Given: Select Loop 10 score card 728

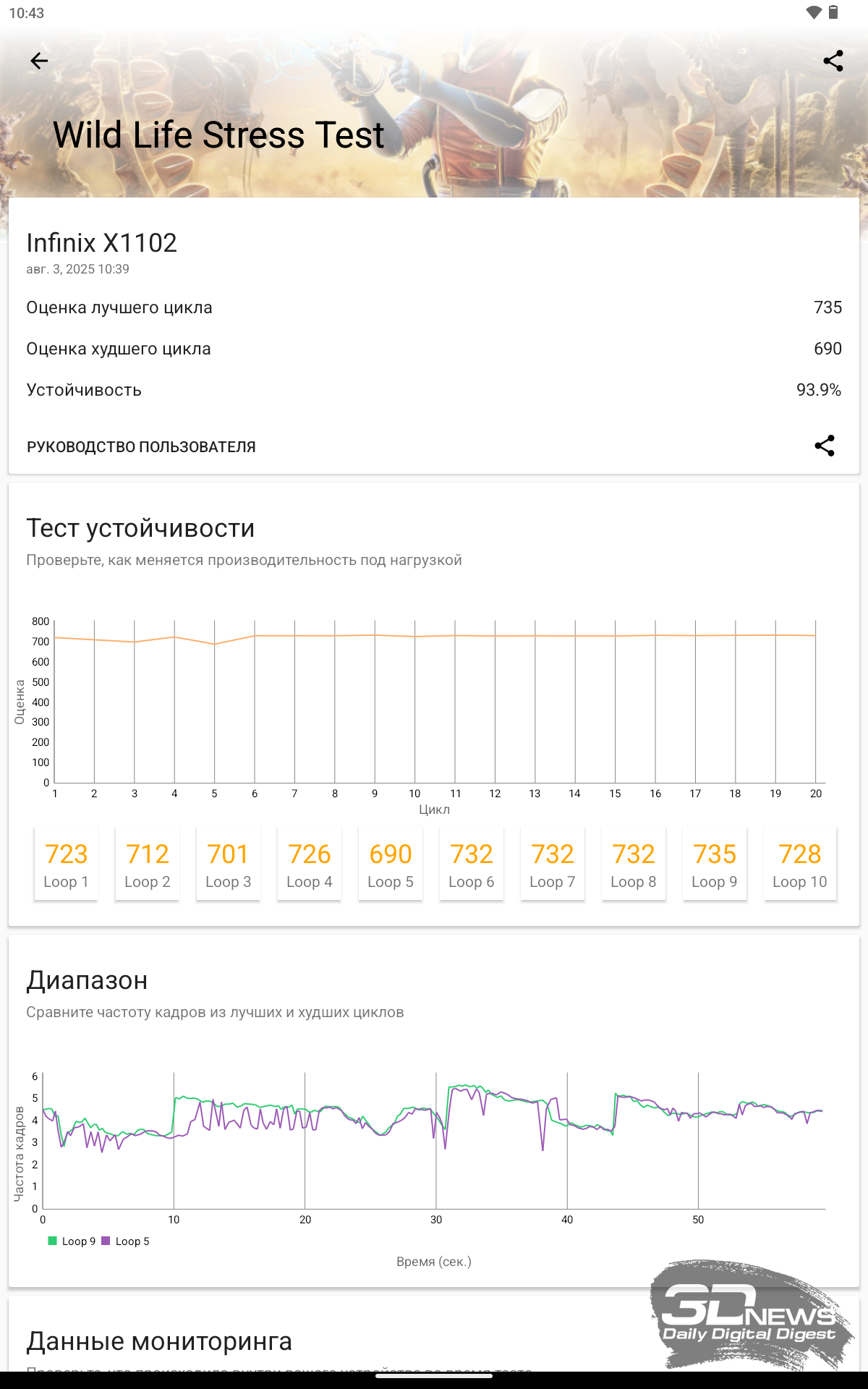Looking at the screenshot, I should [799, 864].
